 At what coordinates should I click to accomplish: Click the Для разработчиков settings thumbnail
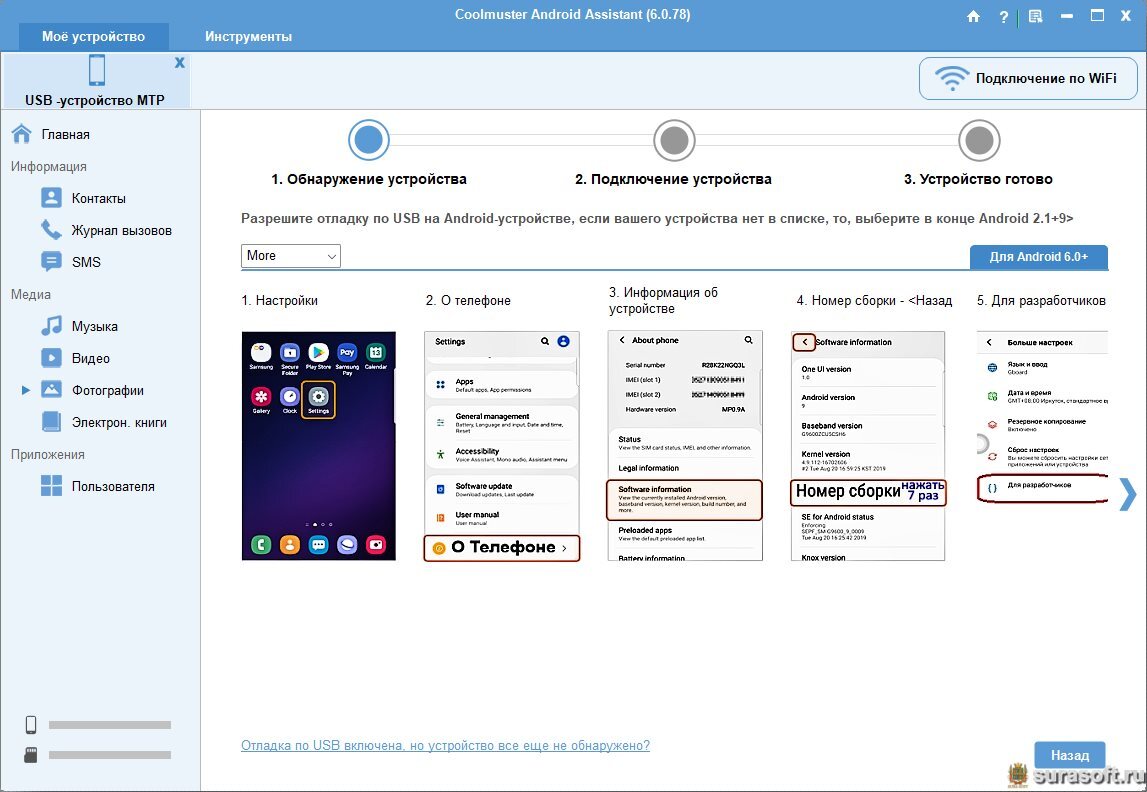(1042, 417)
